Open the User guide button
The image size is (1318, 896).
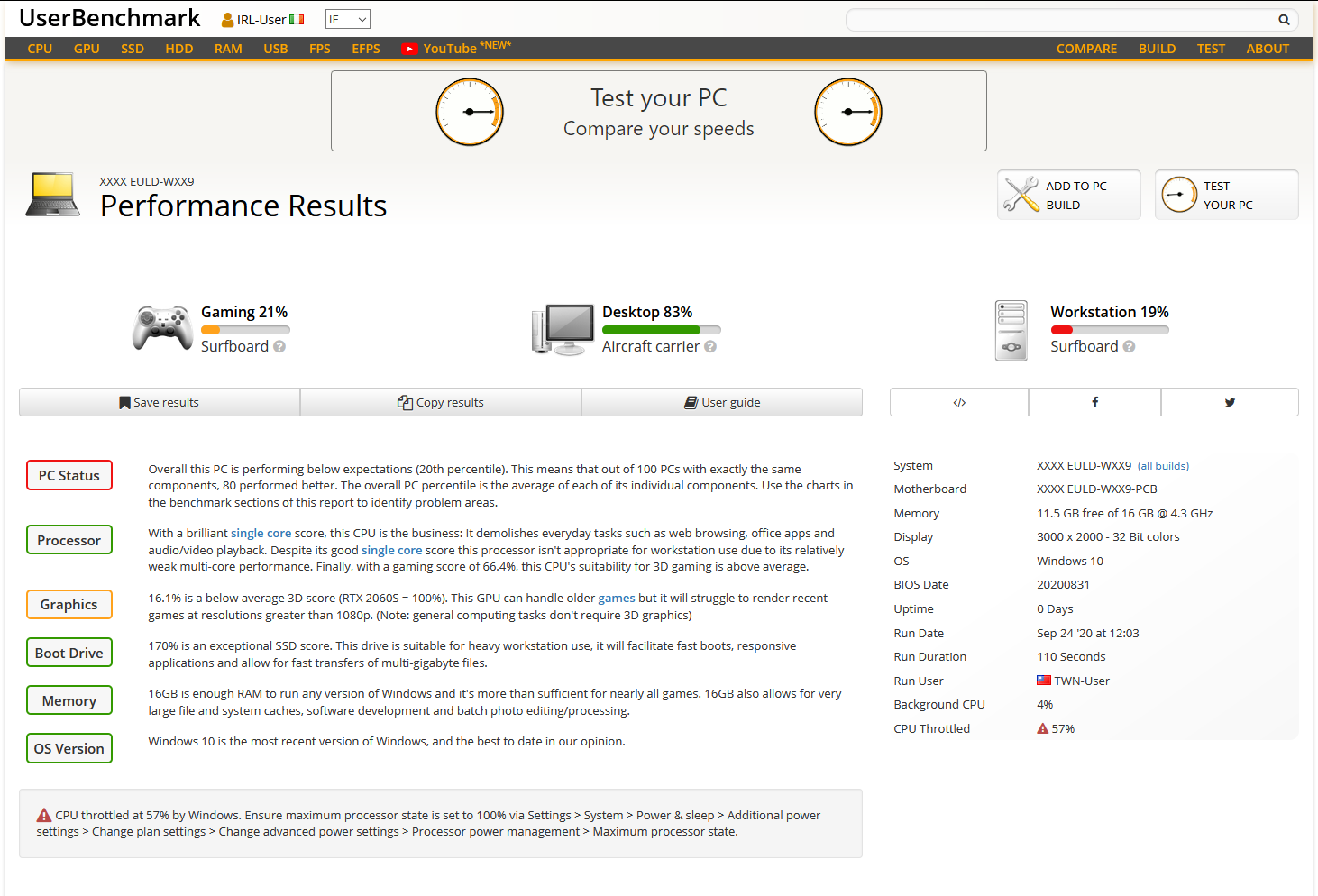[x=722, y=402]
